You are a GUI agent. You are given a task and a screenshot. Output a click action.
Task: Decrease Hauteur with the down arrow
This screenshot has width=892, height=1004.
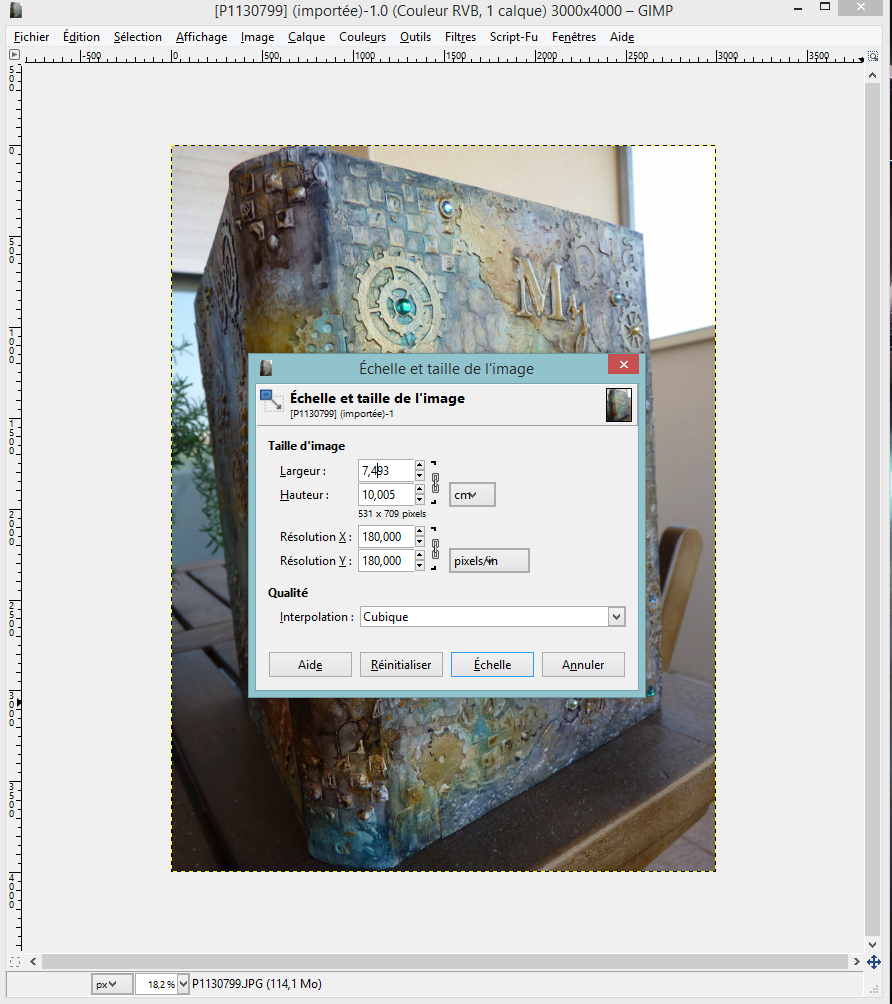pyautogui.click(x=419, y=499)
